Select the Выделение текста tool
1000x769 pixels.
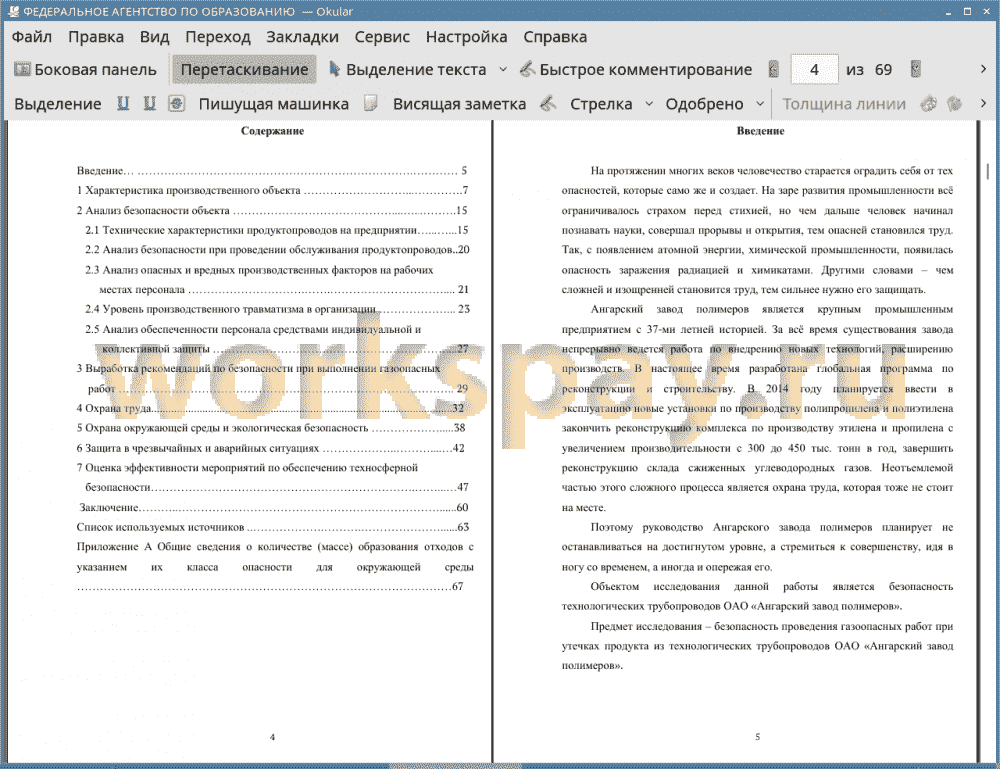(x=408, y=70)
